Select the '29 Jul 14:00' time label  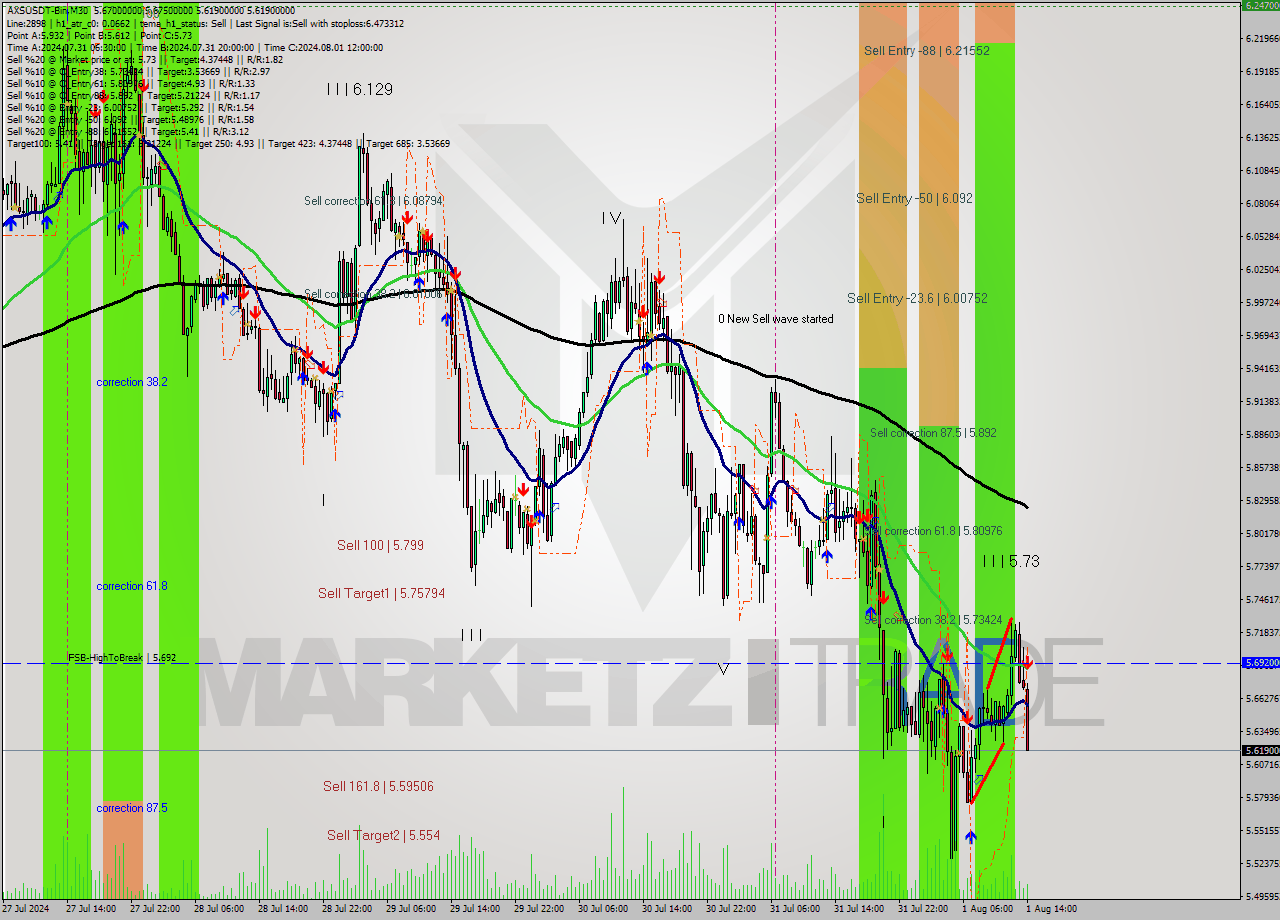point(474,909)
